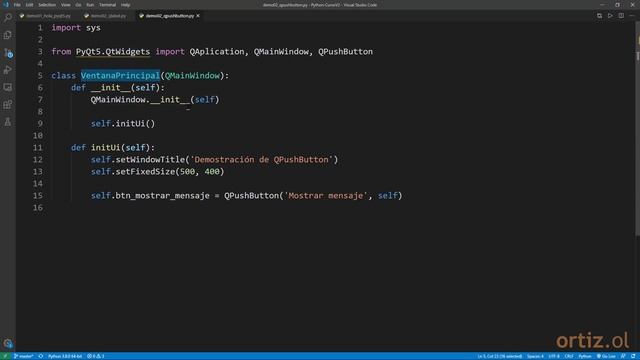The width and height of the screenshot is (640, 360).
Task: Click 'PyQt5.QtWidgets' on line 3
Action: tap(113, 52)
